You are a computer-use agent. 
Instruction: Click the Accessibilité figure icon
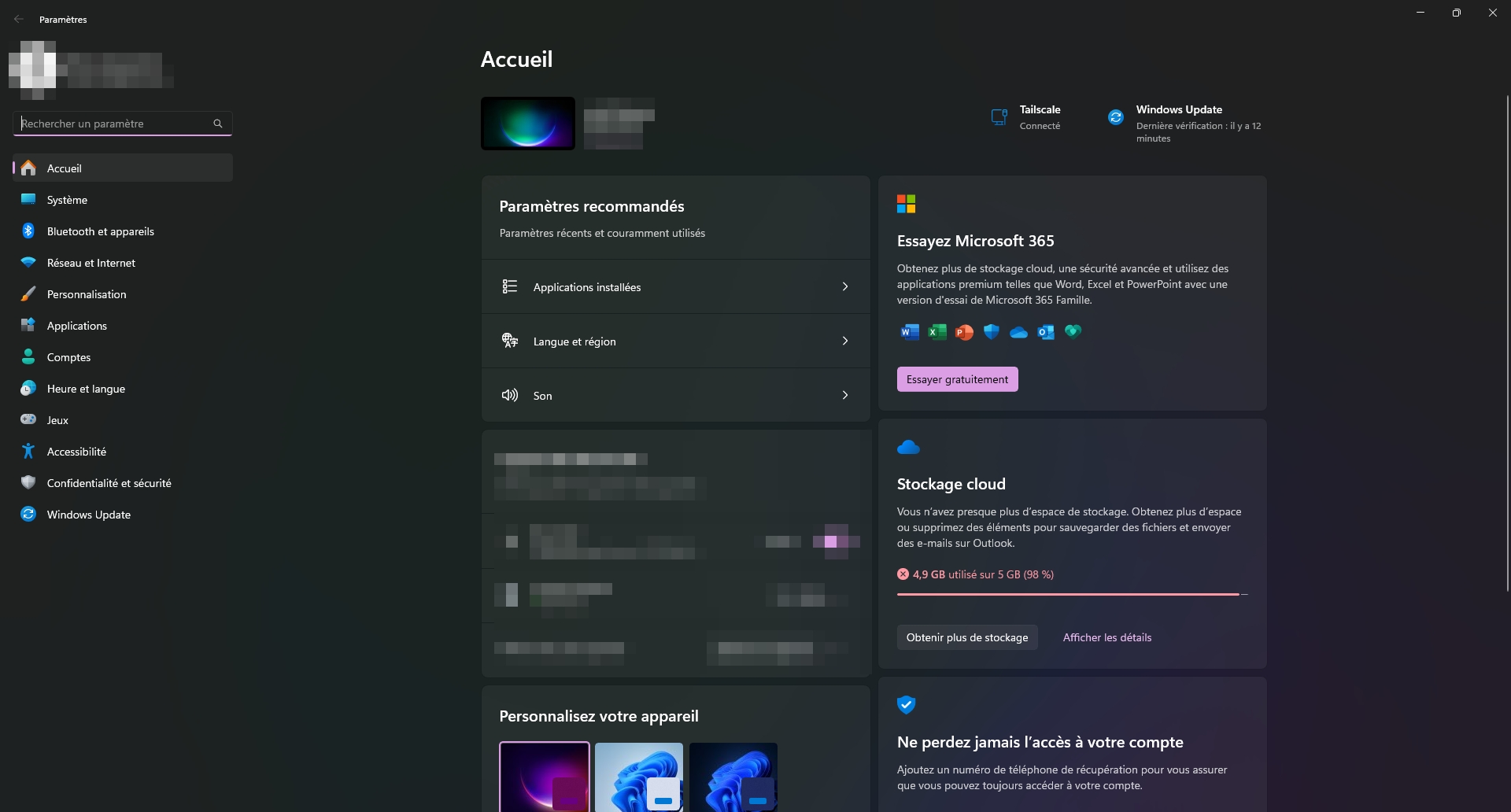pos(28,452)
